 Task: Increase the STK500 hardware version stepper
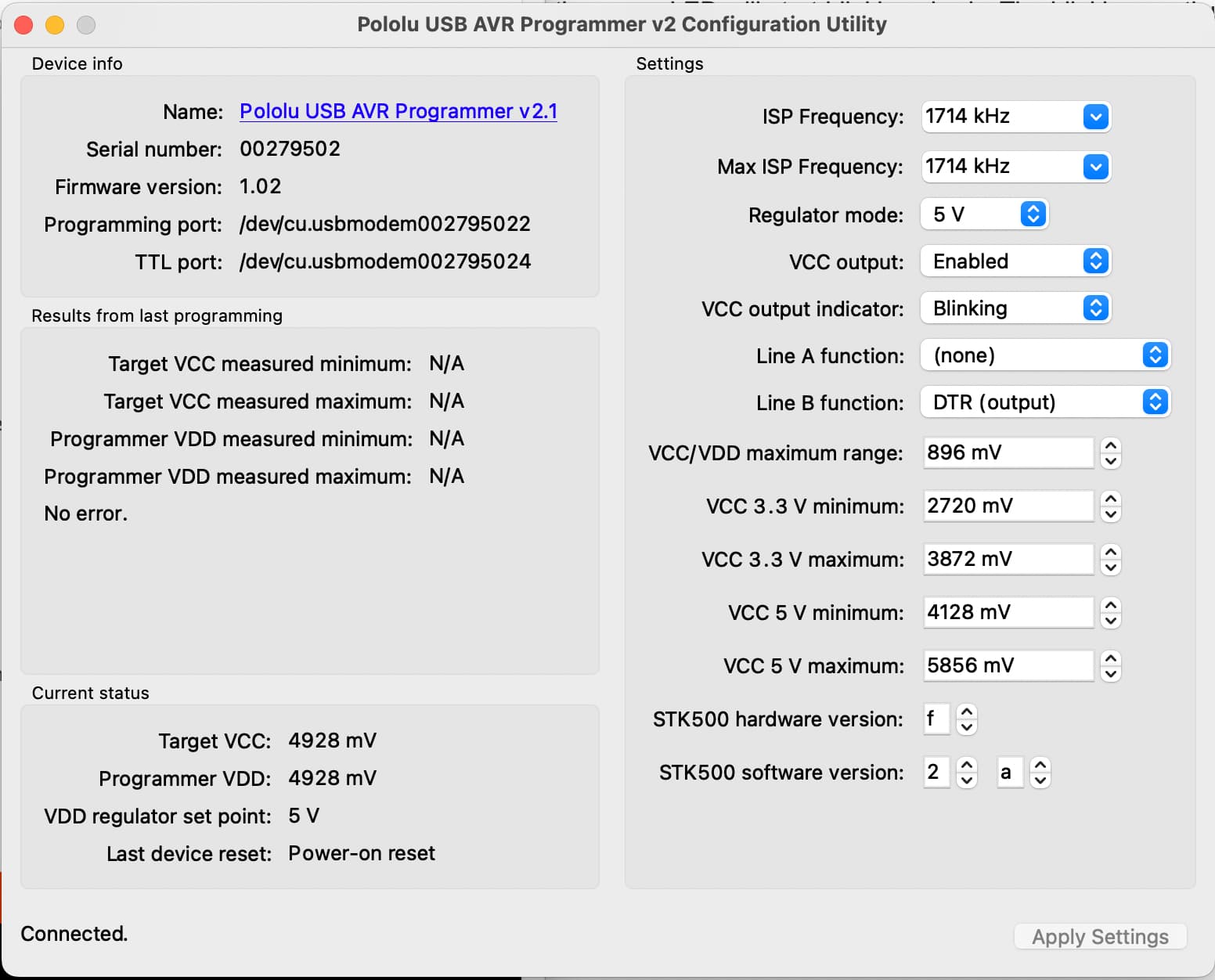click(x=967, y=712)
